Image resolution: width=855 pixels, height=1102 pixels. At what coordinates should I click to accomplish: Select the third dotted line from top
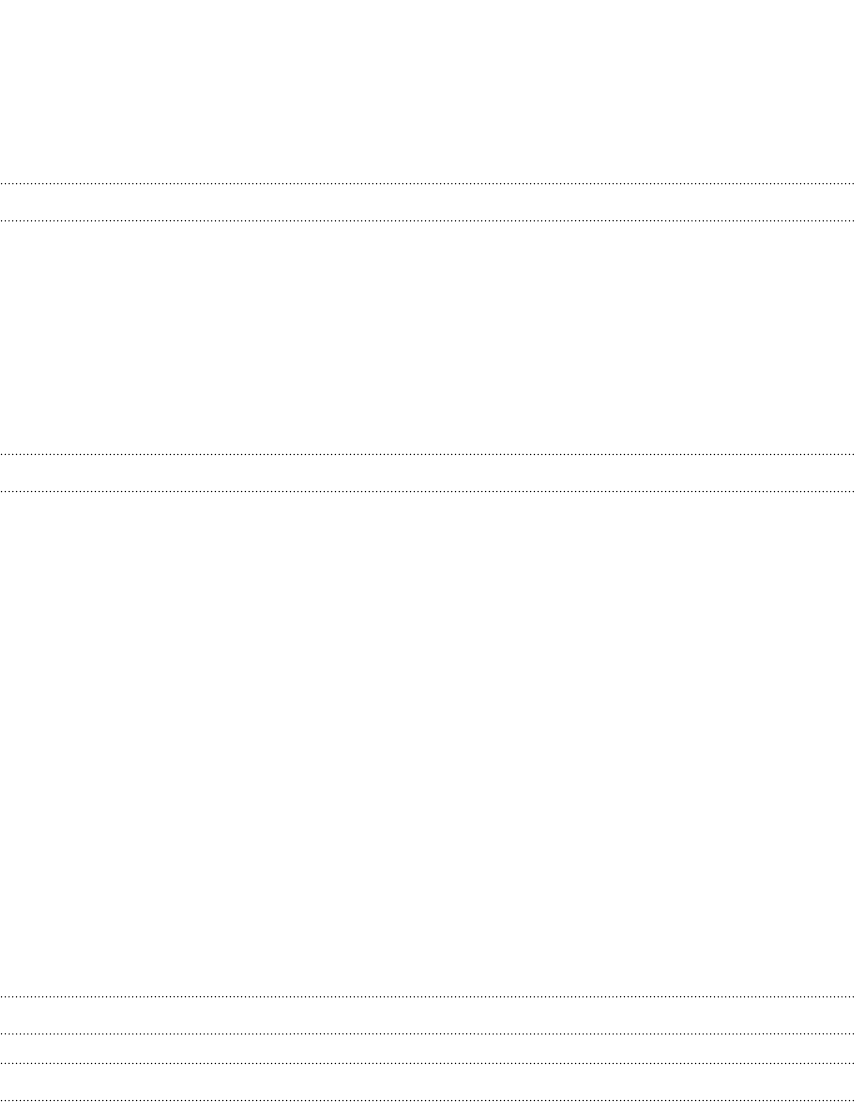(427, 454)
